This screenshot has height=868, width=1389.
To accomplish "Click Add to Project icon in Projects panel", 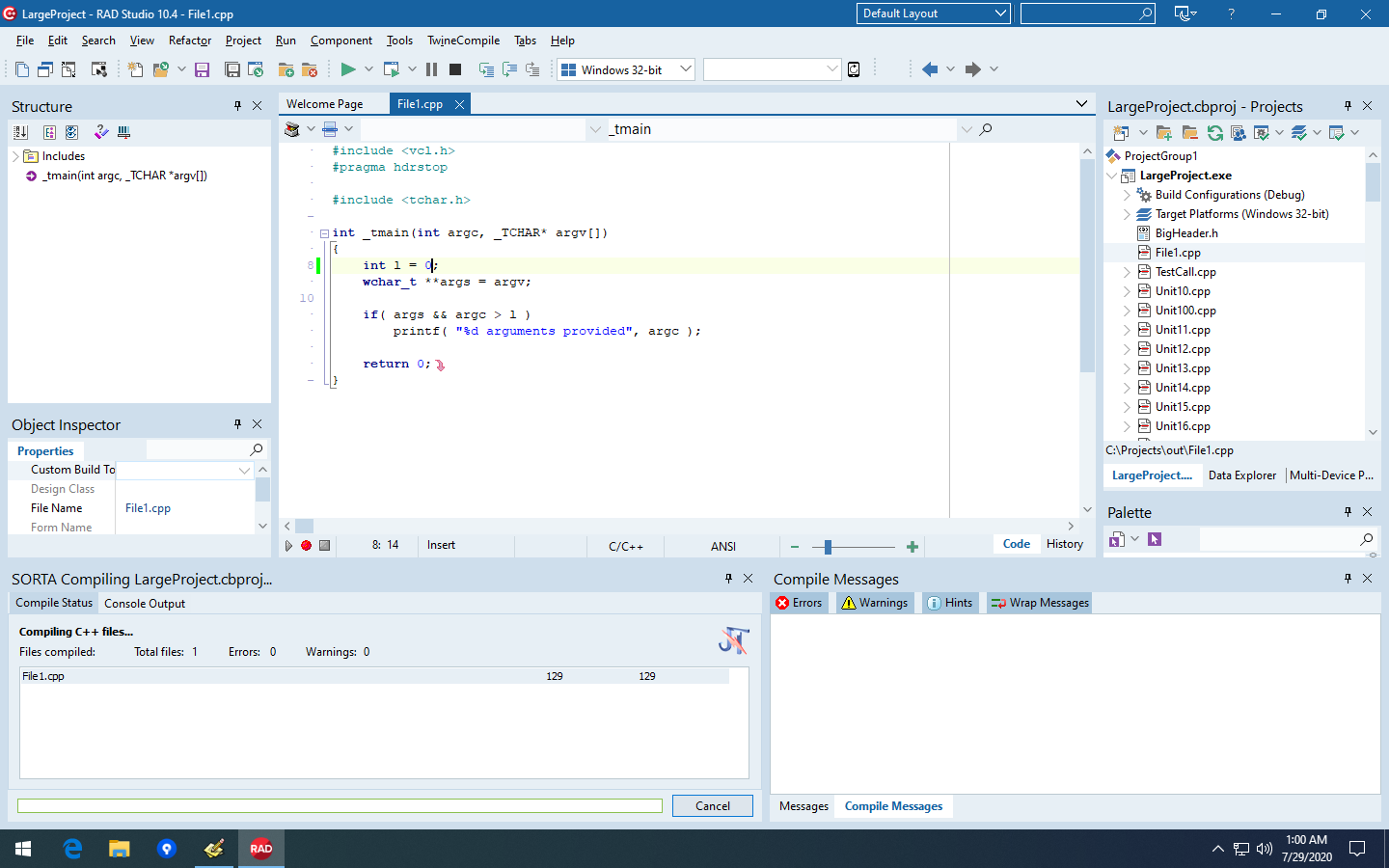I will click(x=1164, y=132).
